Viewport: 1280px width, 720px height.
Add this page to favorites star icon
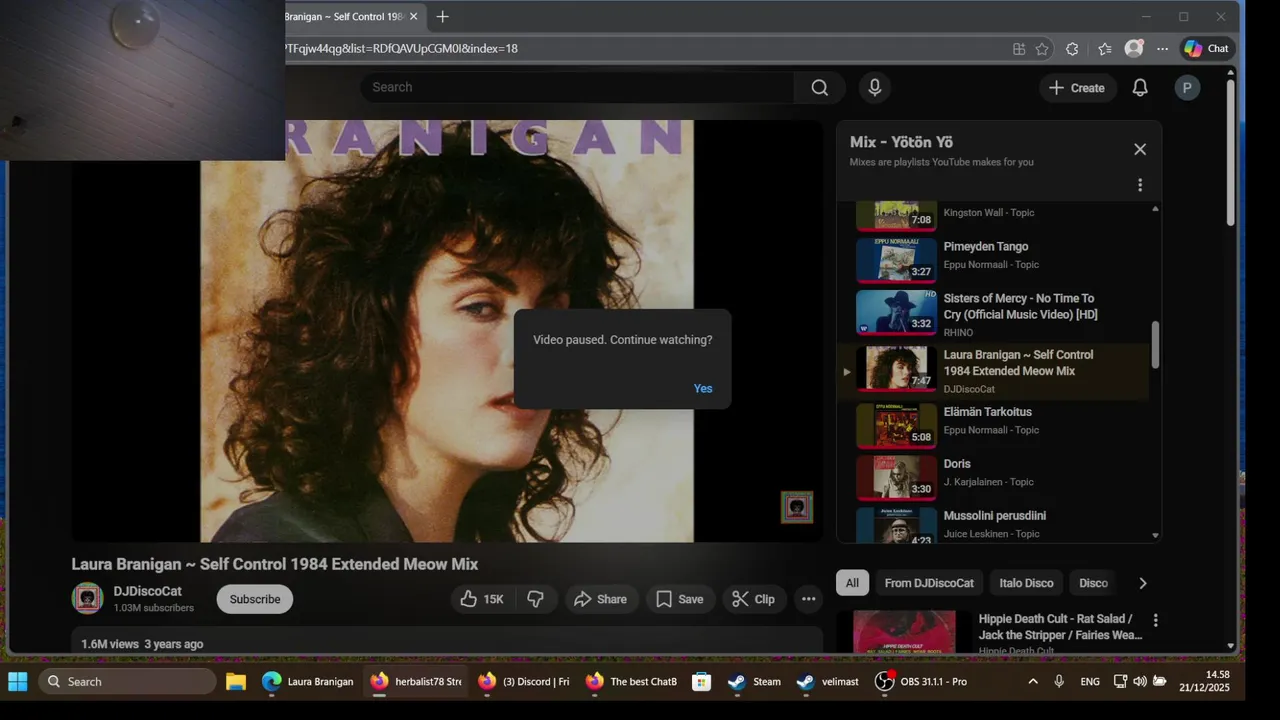coord(1042,48)
